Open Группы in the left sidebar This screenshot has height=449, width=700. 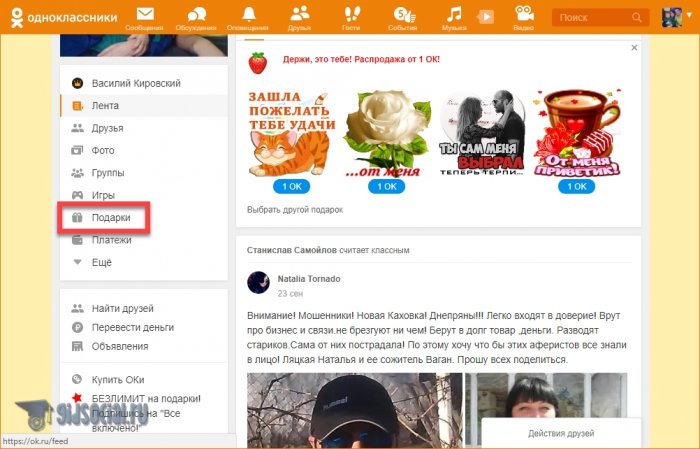tap(107, 172)
